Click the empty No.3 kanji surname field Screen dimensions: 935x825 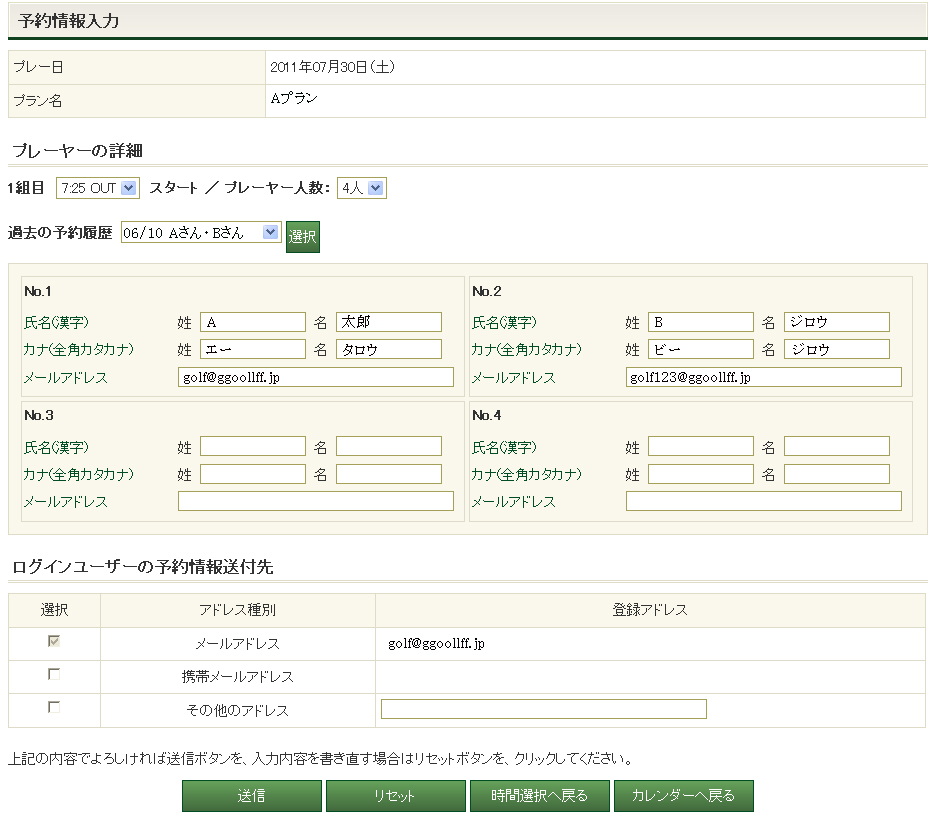coord(252,447)
